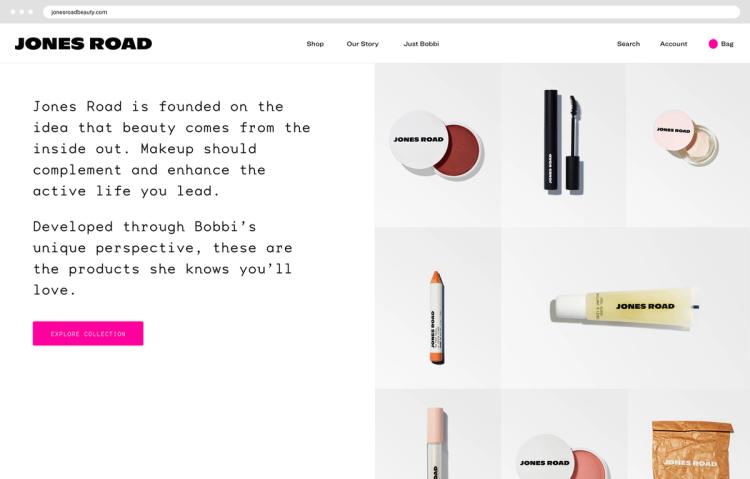Select the black mascara product
750x479 pixels.
click(563, 141)
